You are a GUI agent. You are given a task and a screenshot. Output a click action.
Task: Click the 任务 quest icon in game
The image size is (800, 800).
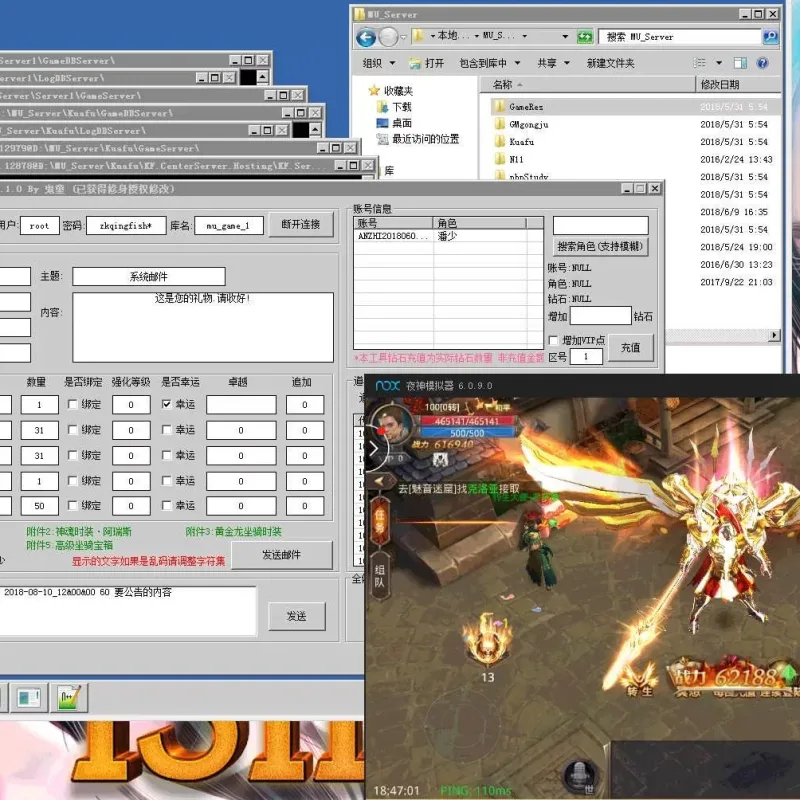pos(380,521)
